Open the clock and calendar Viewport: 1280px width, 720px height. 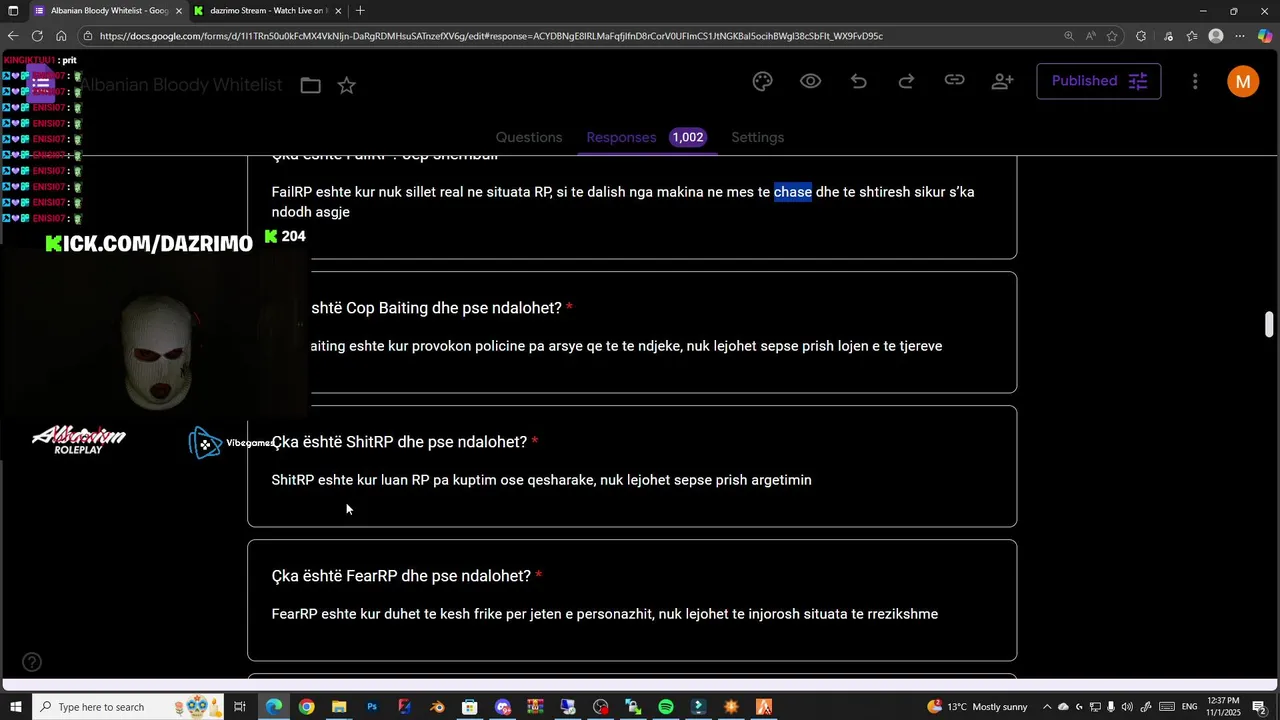(1224, 707)
